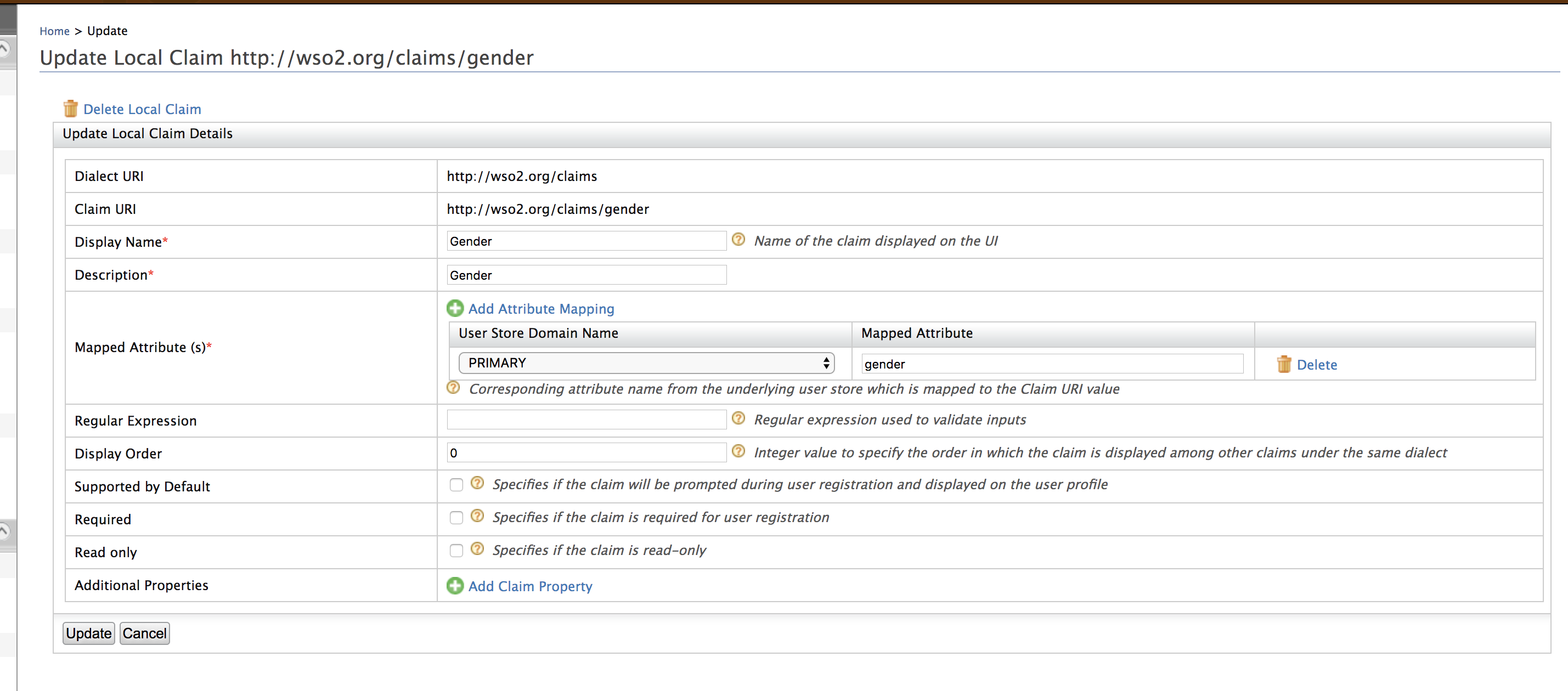Click the help icon in the Read only row
The height and width of the screenshot is (691, 1568).
tap(478, 548)
